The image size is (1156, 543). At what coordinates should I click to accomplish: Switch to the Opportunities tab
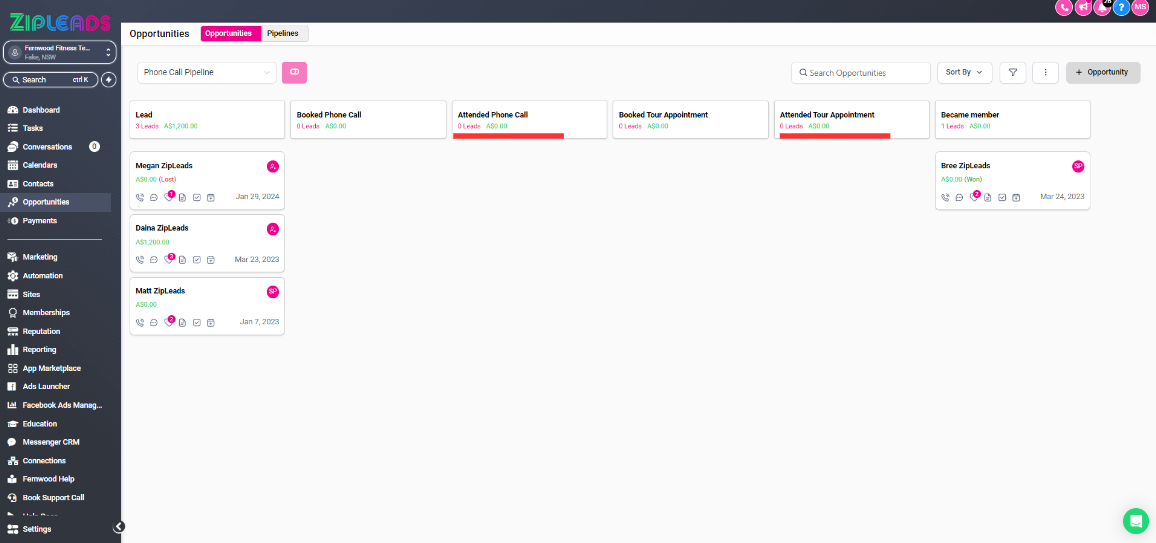(x=231, y=33)
